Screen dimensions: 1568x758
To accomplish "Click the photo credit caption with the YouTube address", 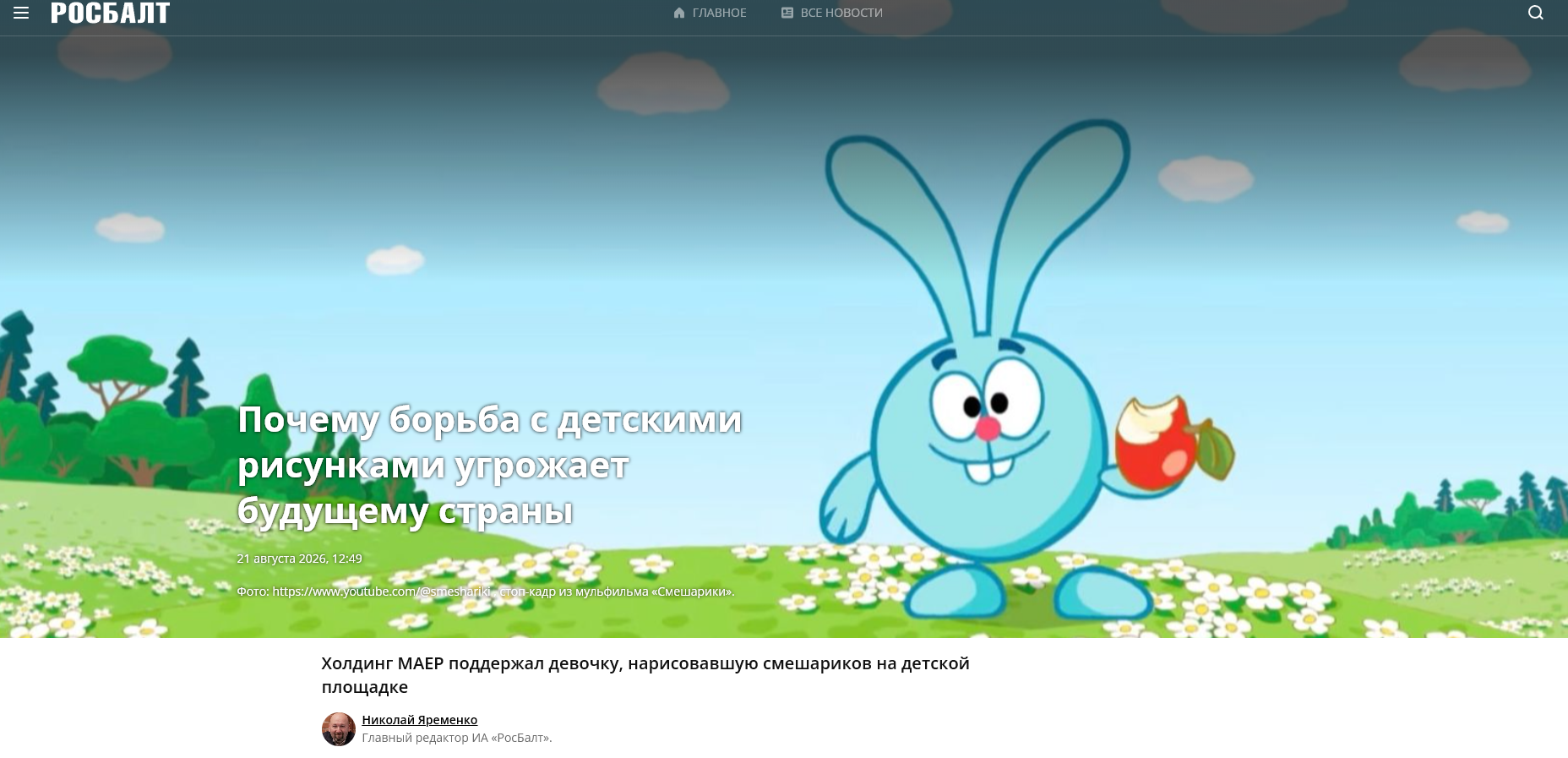I will point(486,592).
